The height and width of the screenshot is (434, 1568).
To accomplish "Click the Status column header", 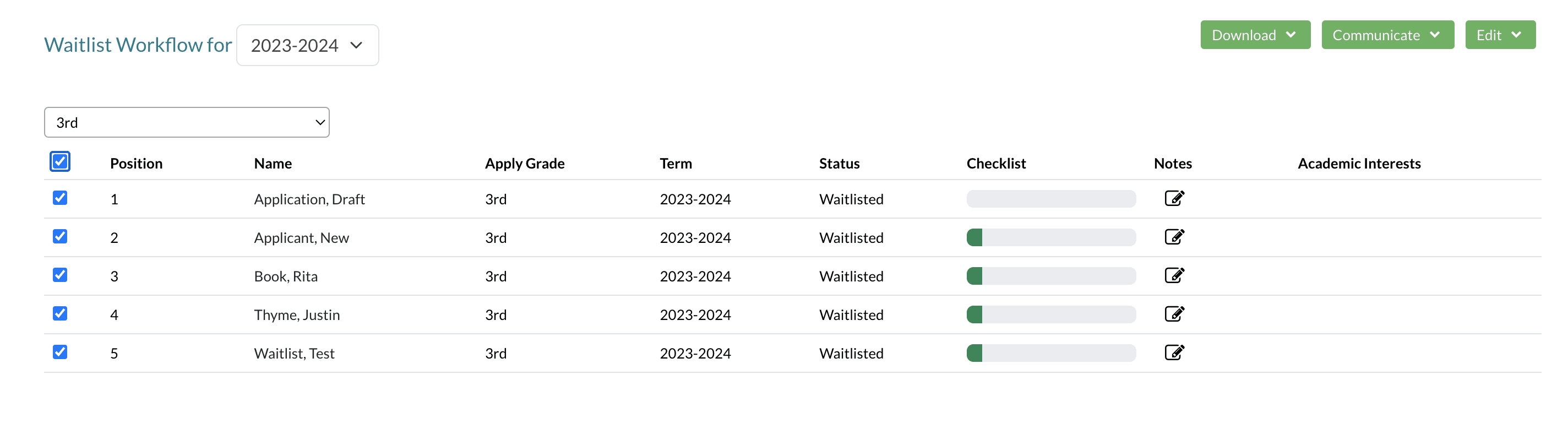I will pos(839,163).
